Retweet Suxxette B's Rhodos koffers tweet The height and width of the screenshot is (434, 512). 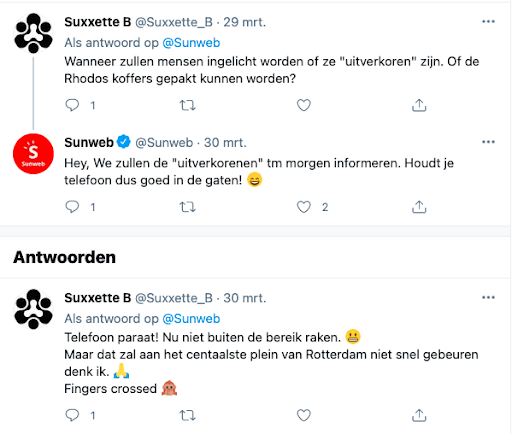[188, 105]
